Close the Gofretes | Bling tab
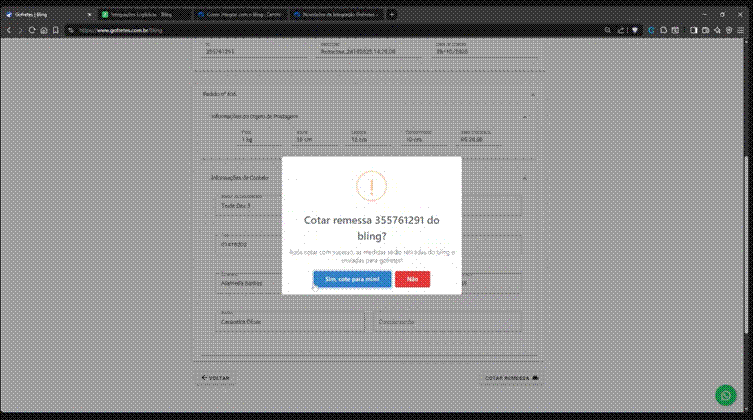The height and width of the screenshot is (420, 753). [x=89, y=14]
